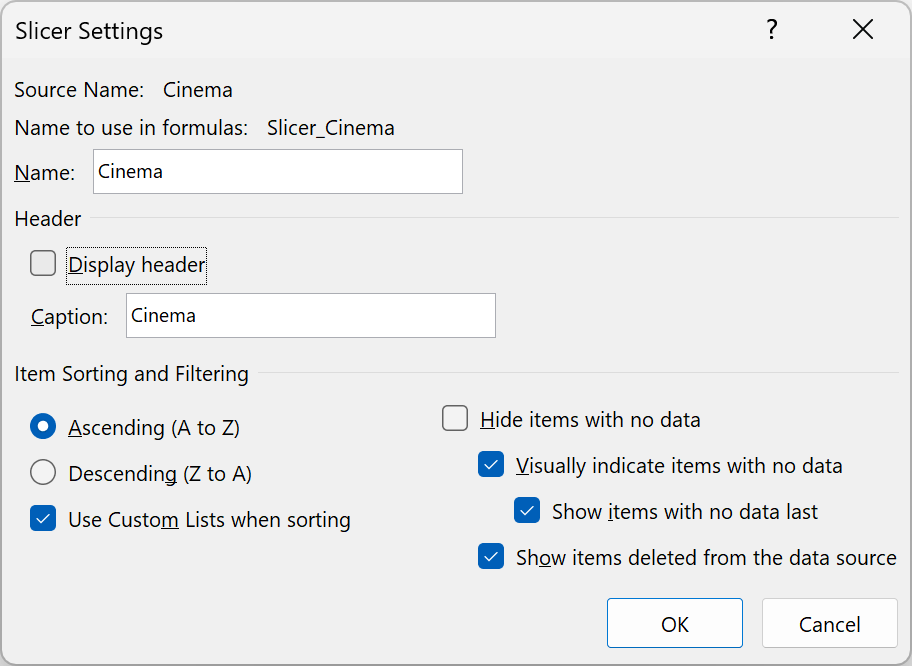
Task: Click the Help question mark icon
Action: 771,29
